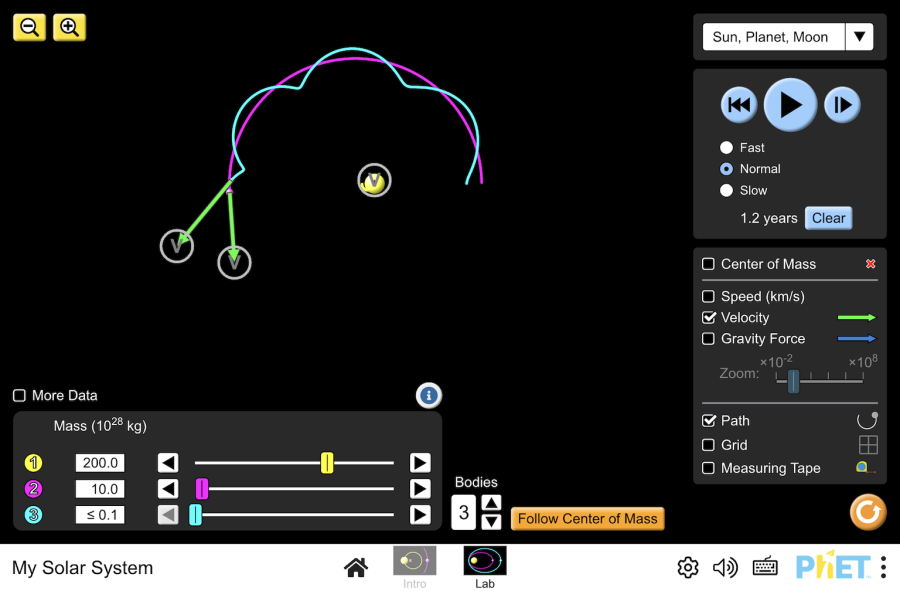Click the orange reset all button
The height and width of the screenshot is (591, 900).
pyautogui.click(x=867, y=512)
